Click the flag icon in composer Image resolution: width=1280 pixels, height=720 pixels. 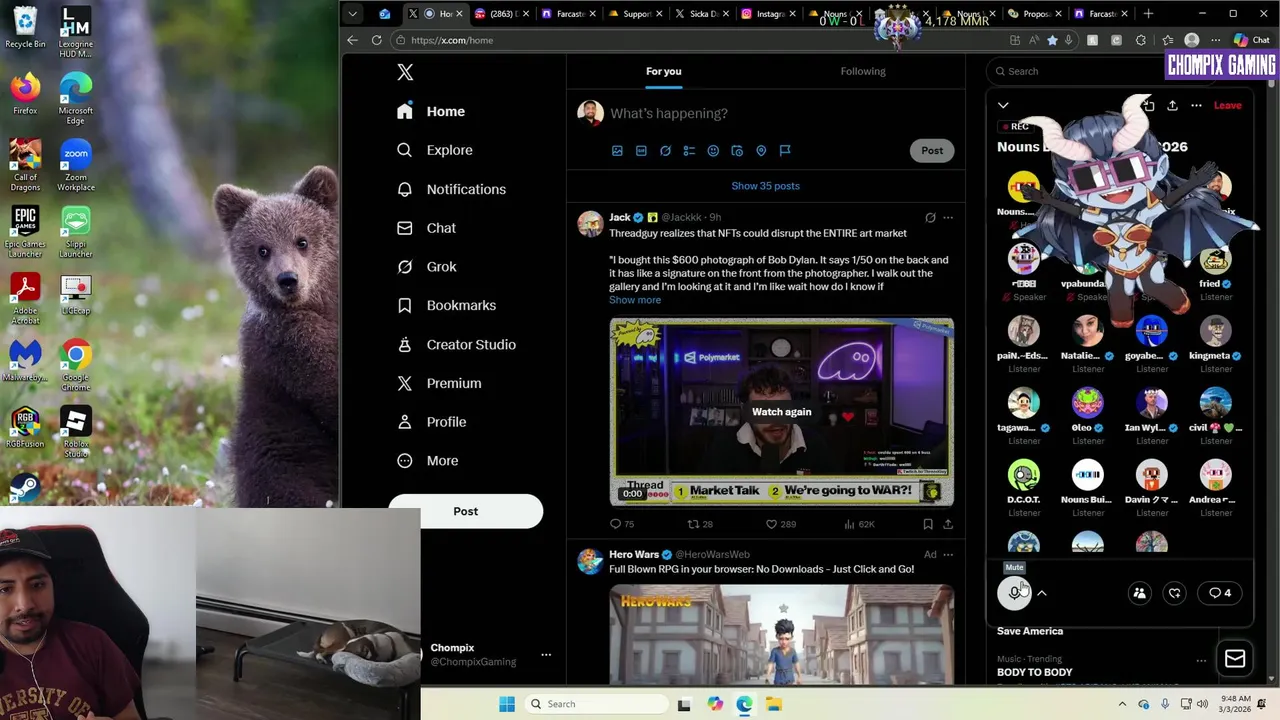point(785,151)
